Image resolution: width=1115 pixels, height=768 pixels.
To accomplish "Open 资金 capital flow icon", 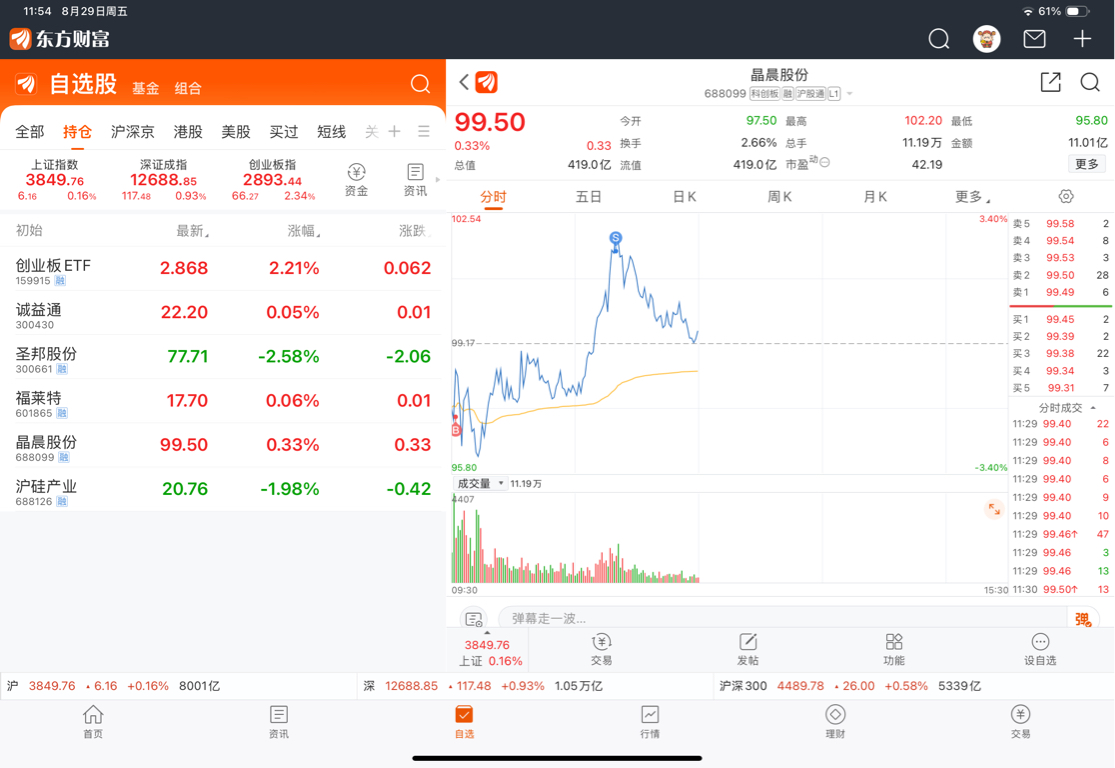I will [356, 180].
